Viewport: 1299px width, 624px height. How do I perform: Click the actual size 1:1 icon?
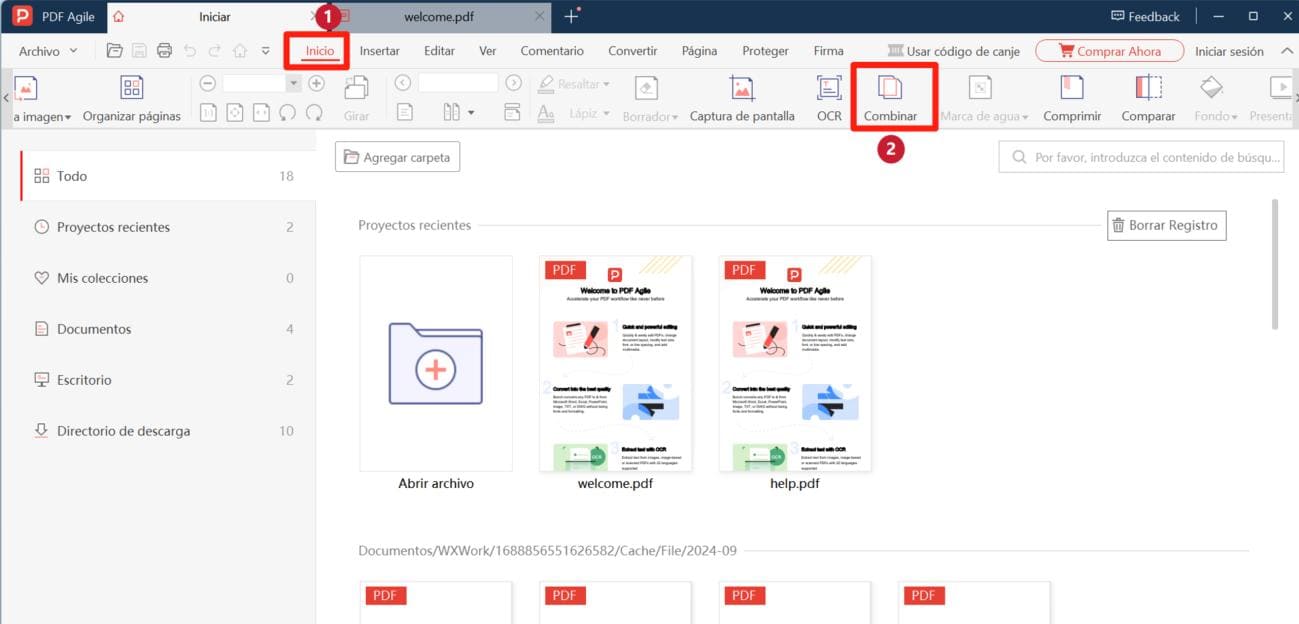coord(208,113)
